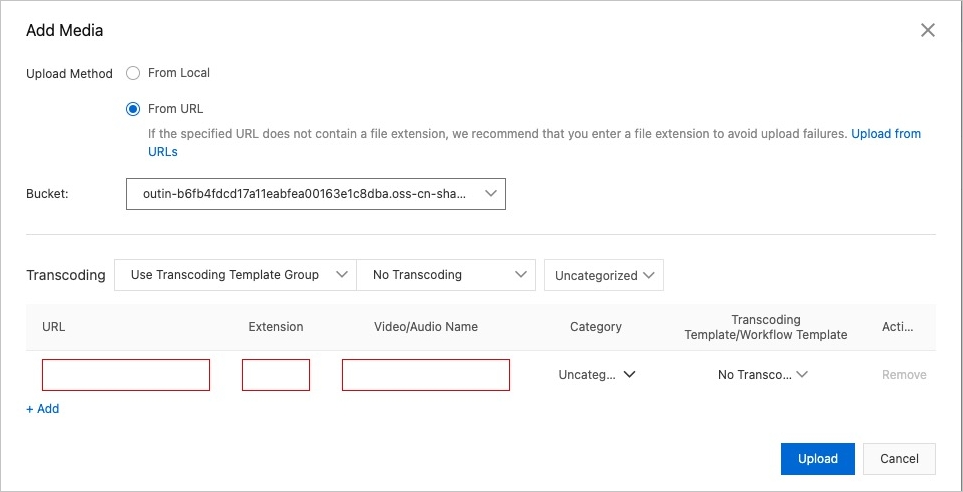
Task: Click the chevron beside Uncategorized above table
Action: pyautogui.click(x=649, y=275)
